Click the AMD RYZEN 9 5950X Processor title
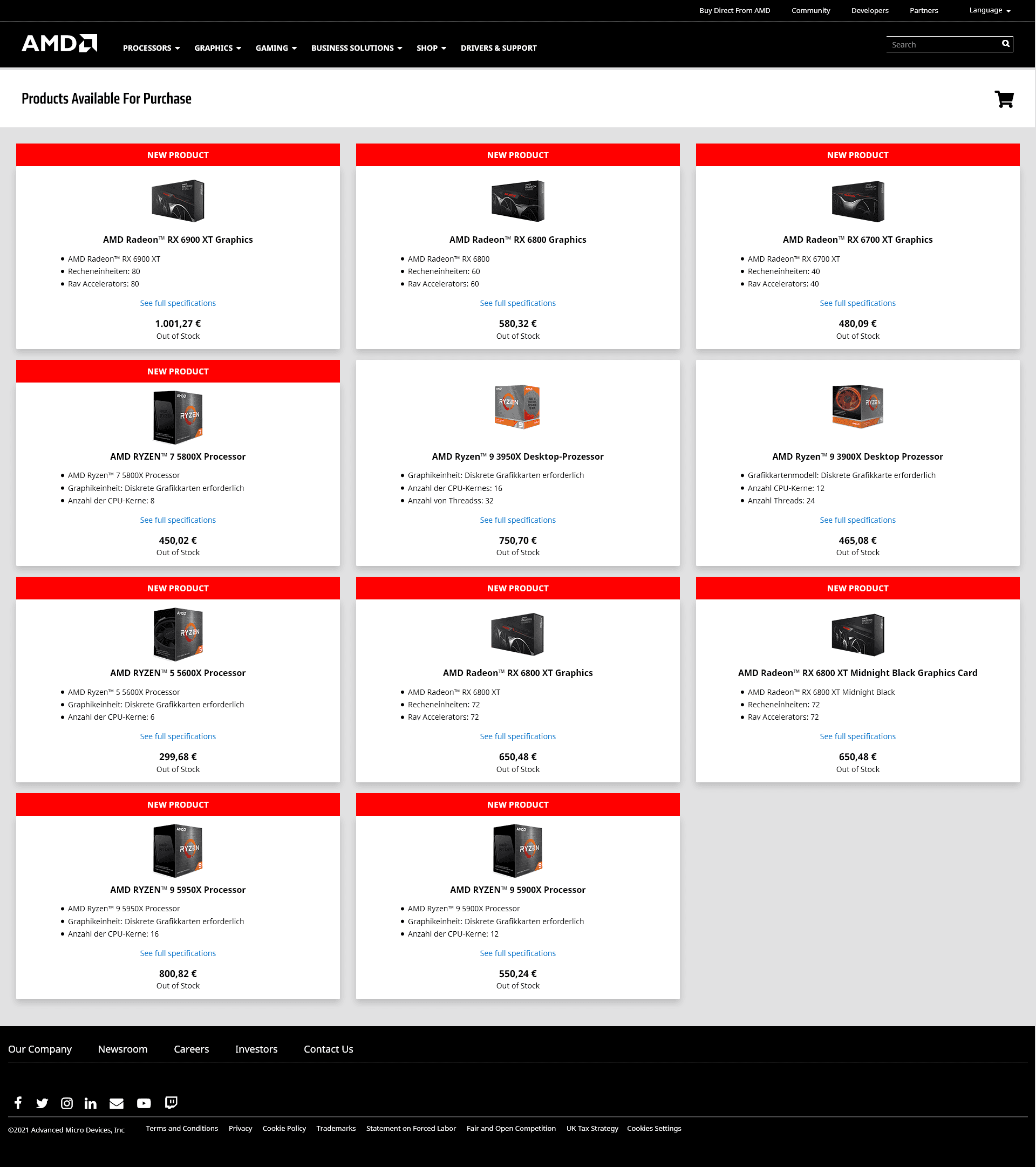1036x1167 pixels. coord(178,890)
